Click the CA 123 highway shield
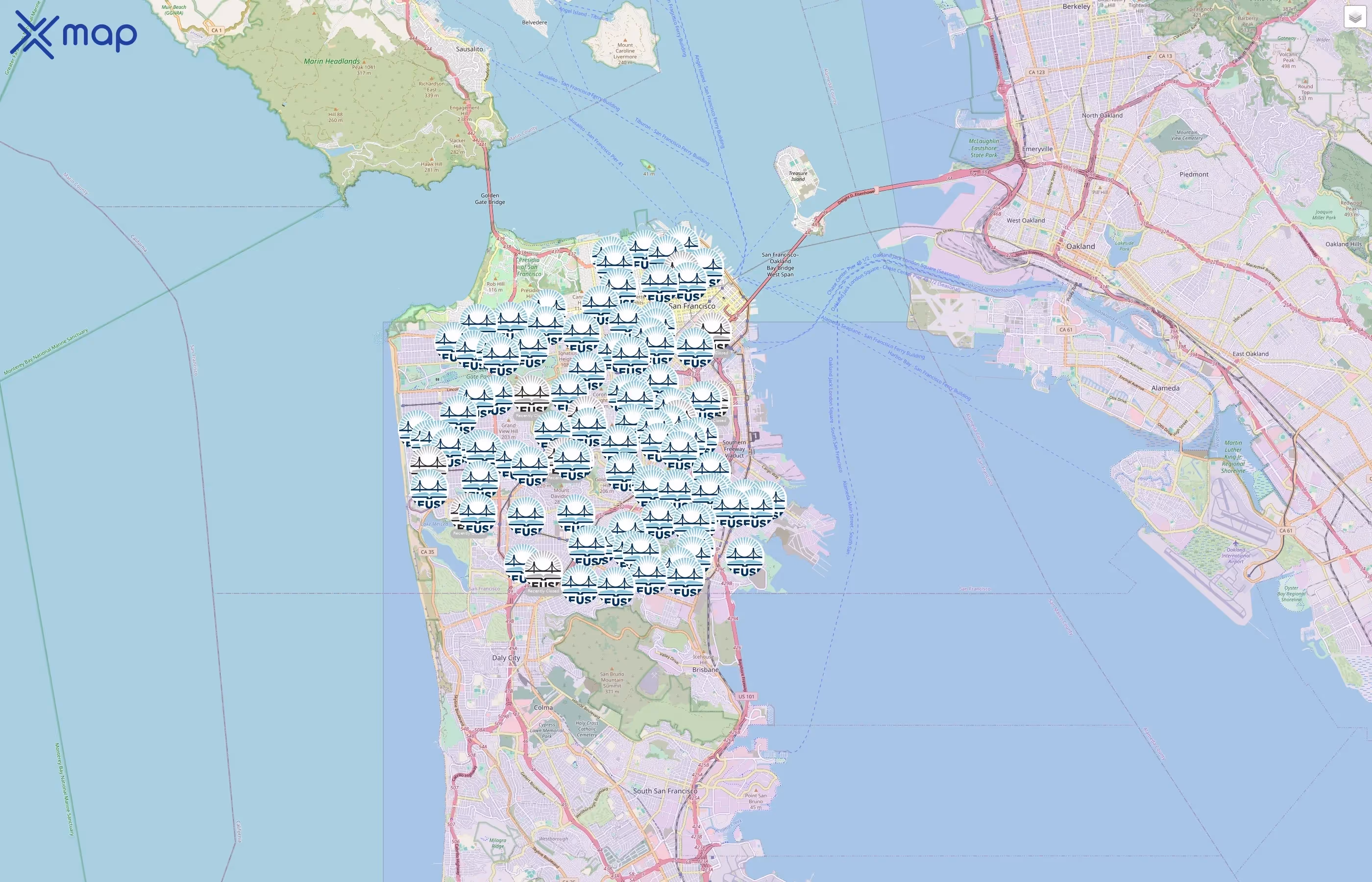 [1036, 72]
